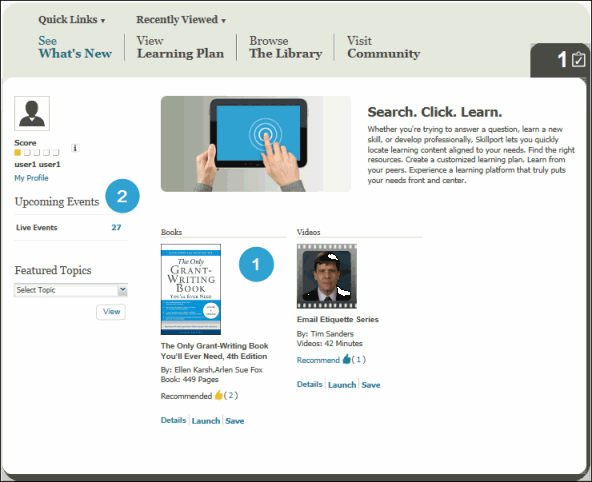Click the Recommended count (2) on the book
Image resolution: width=592 pixels, height=482 pixels.
pyautogui.click(x=231, y=396)
